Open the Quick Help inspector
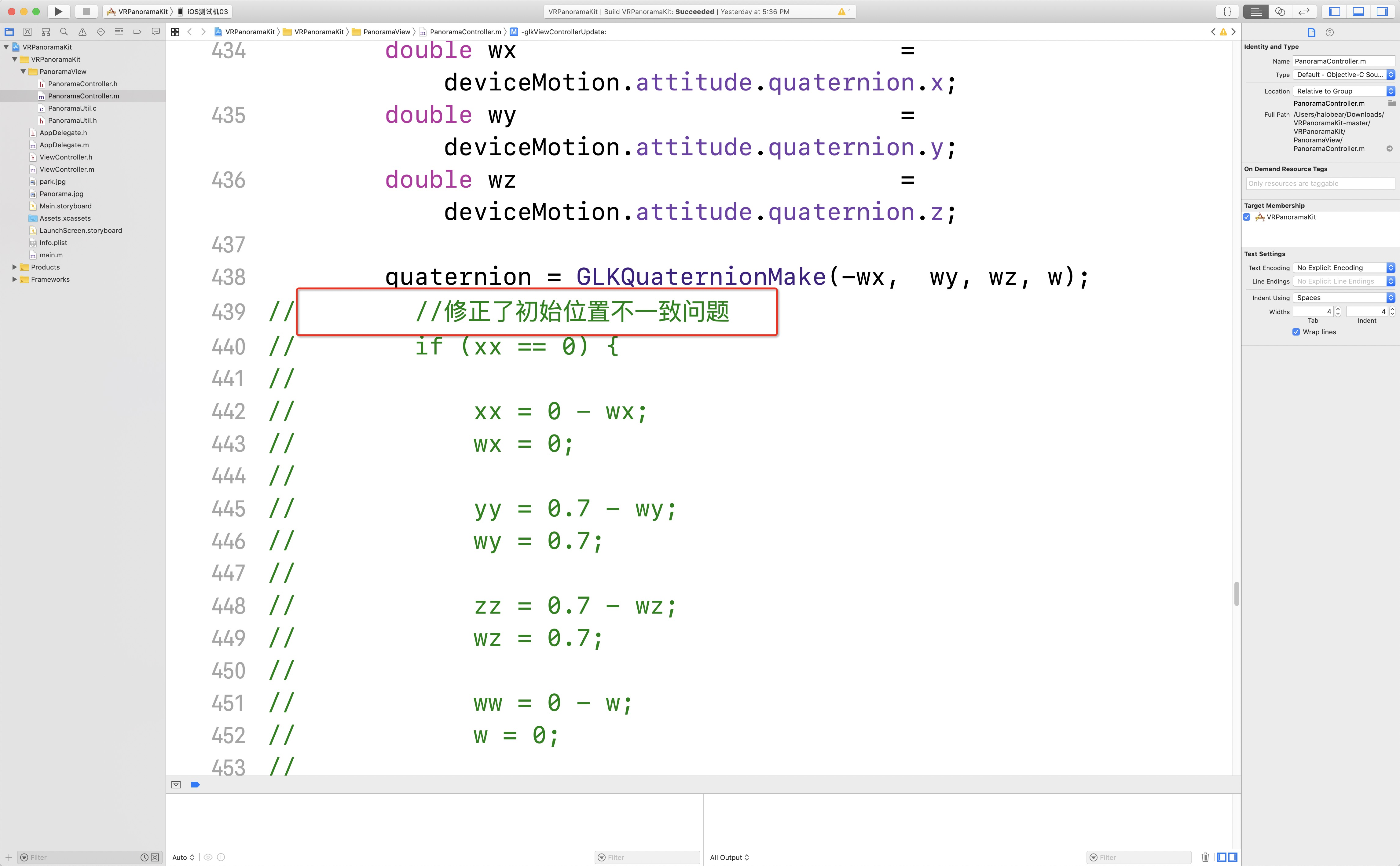Viewport: 1400px width, 866px height. tap(1329, 33)
